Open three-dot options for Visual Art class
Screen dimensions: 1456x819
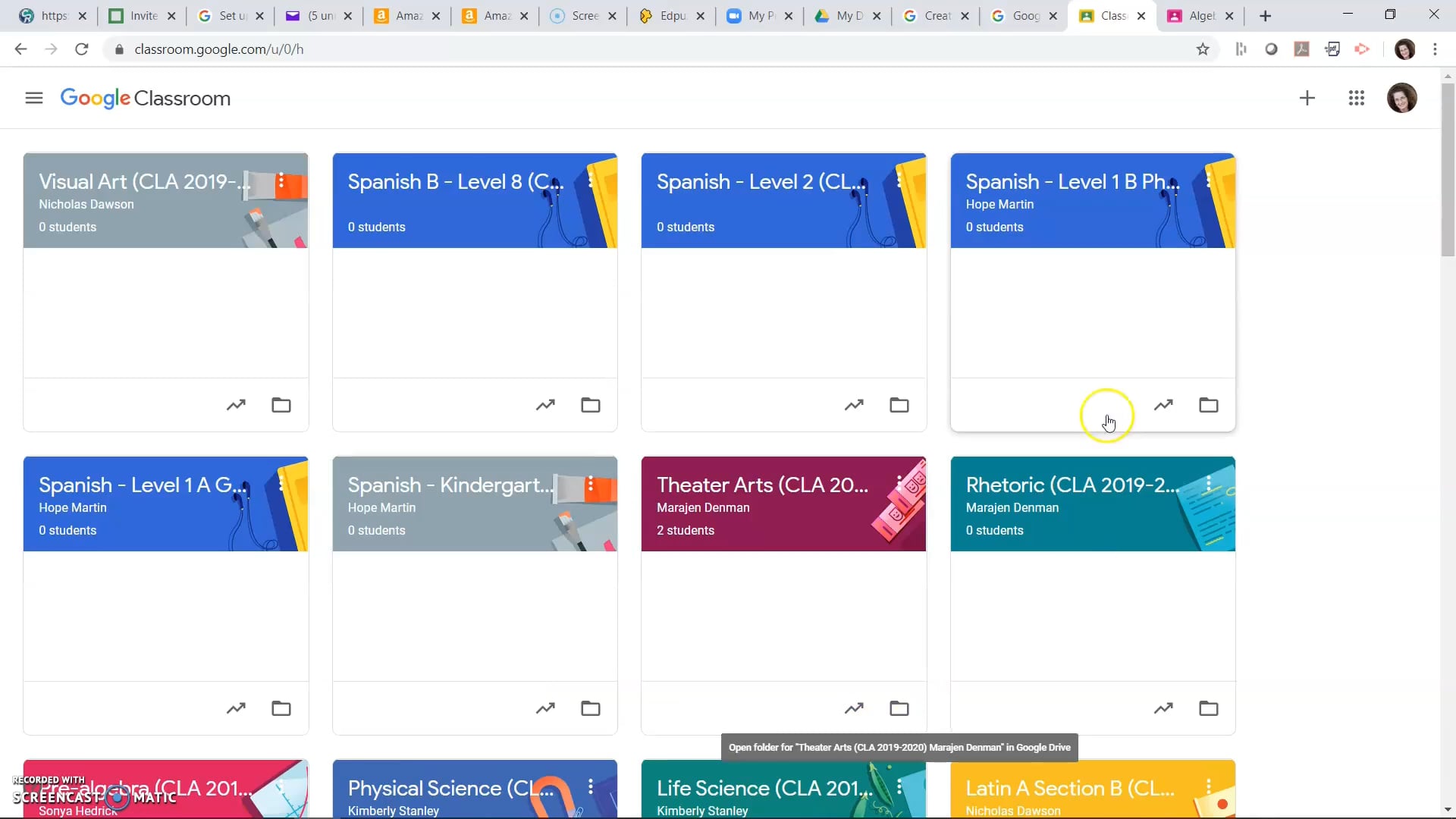pos(281,180)
